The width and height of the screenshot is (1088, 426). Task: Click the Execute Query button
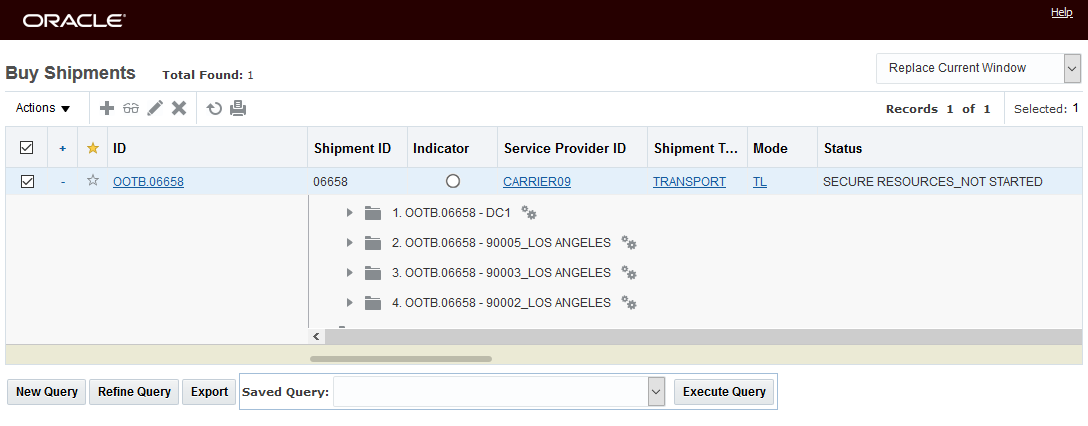724,392
